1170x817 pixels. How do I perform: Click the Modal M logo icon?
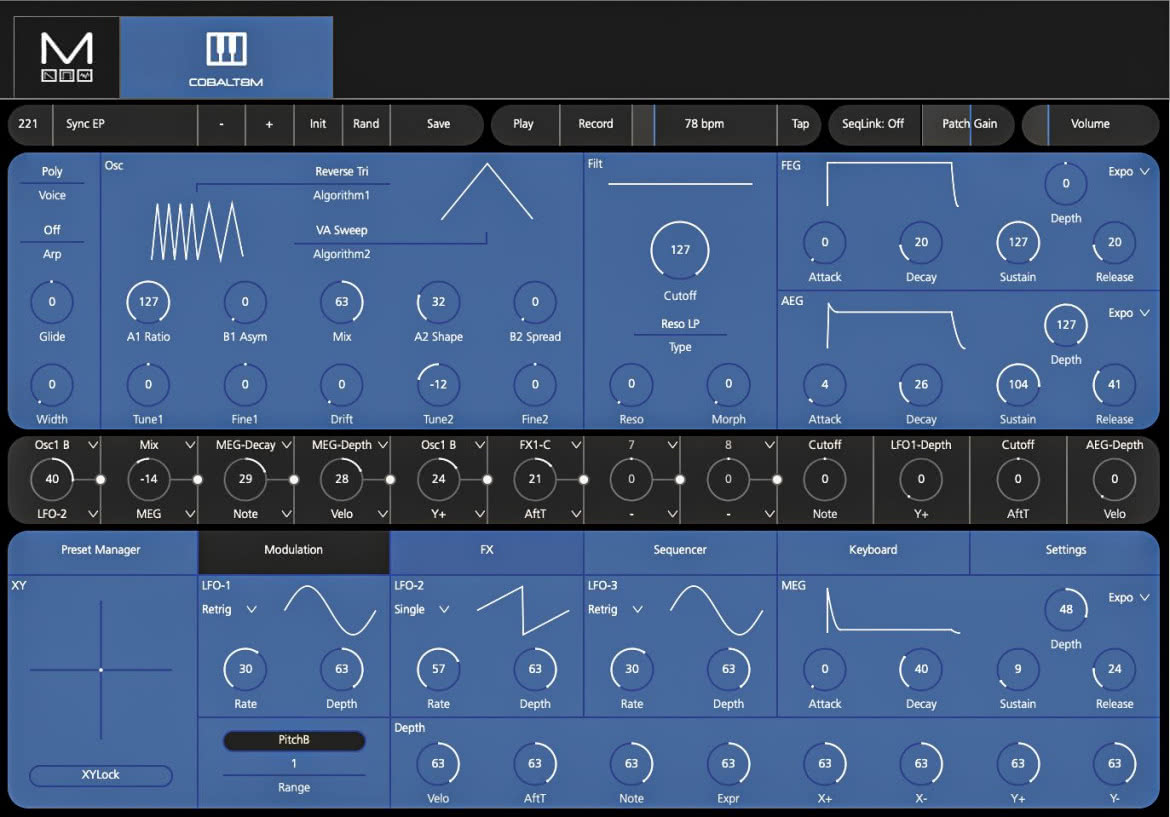pos(66,57)
